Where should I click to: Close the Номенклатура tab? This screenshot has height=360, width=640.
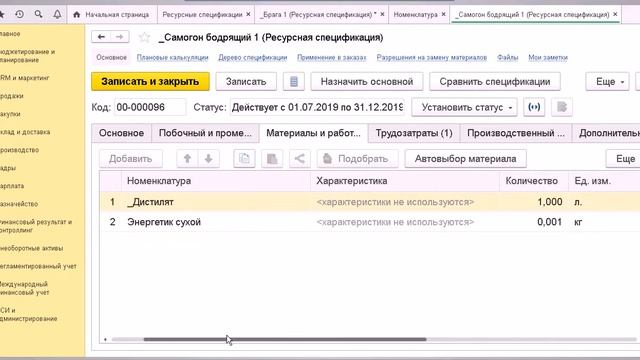tap(444, 14)
